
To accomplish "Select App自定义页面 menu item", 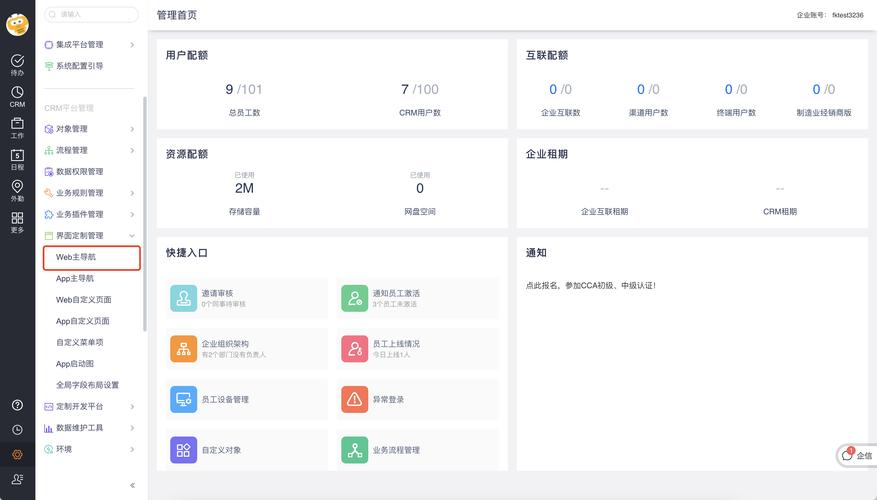I will pyautogui.click(x=82, y=321).
